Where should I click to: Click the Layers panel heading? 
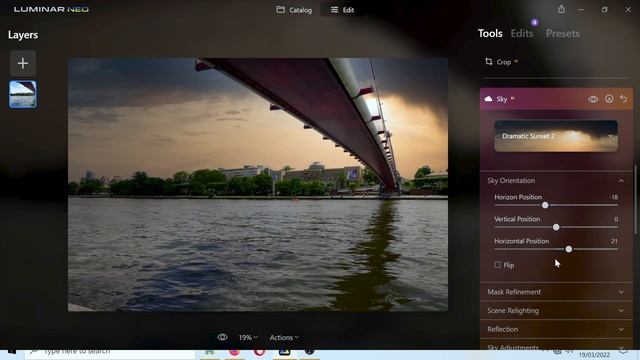tap(23, 35)
